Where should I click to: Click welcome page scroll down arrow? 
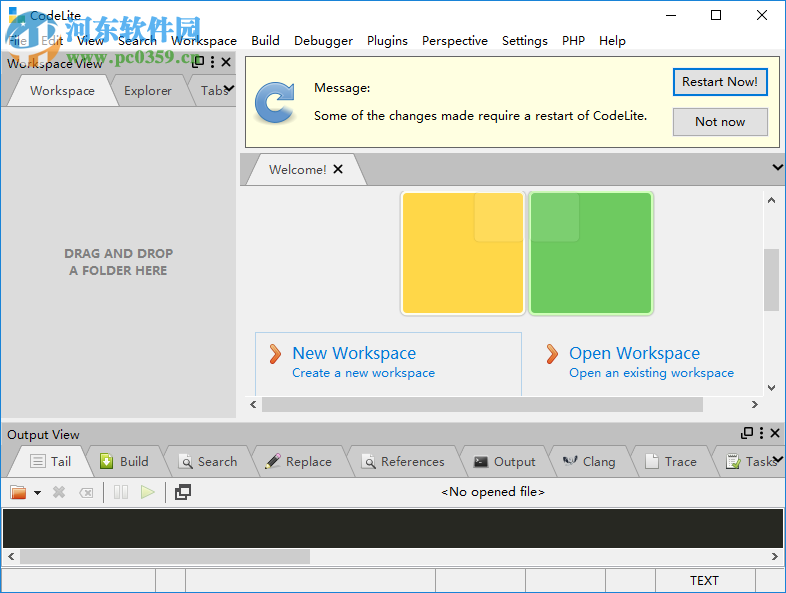pyautogui.click(x=771, y=387)
